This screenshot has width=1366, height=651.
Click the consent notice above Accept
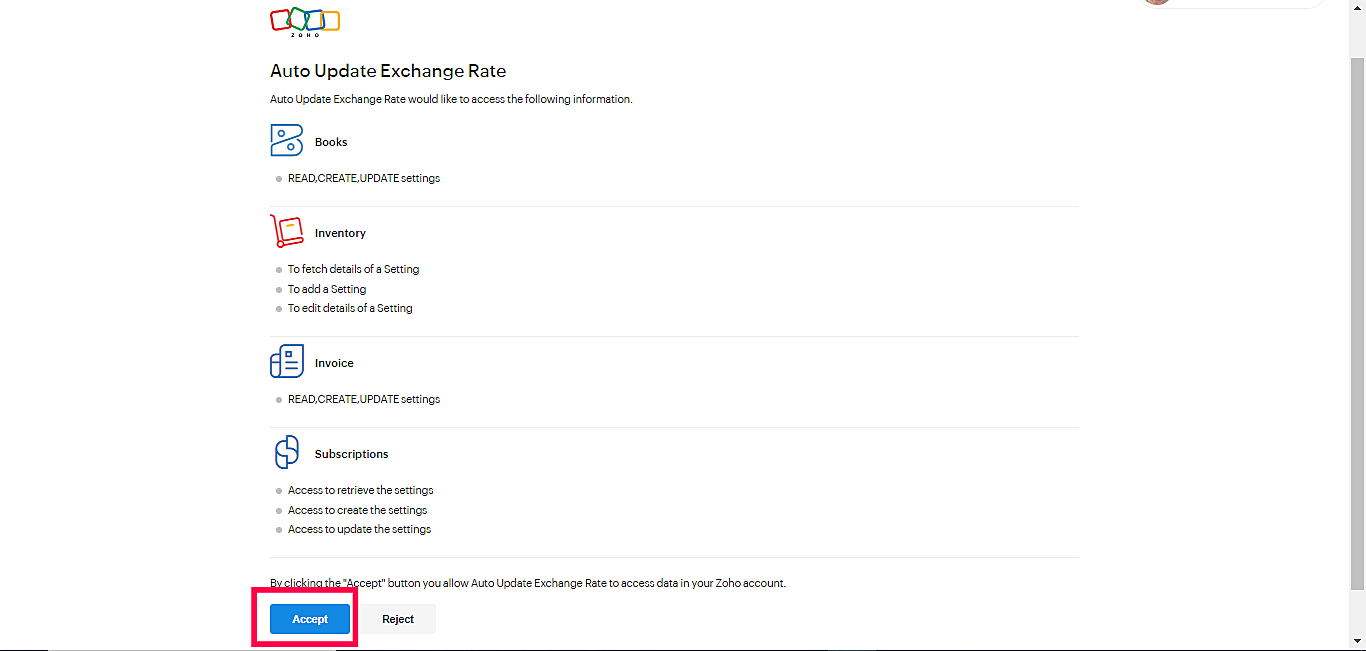pyautogui.click(x=528, y=583)
